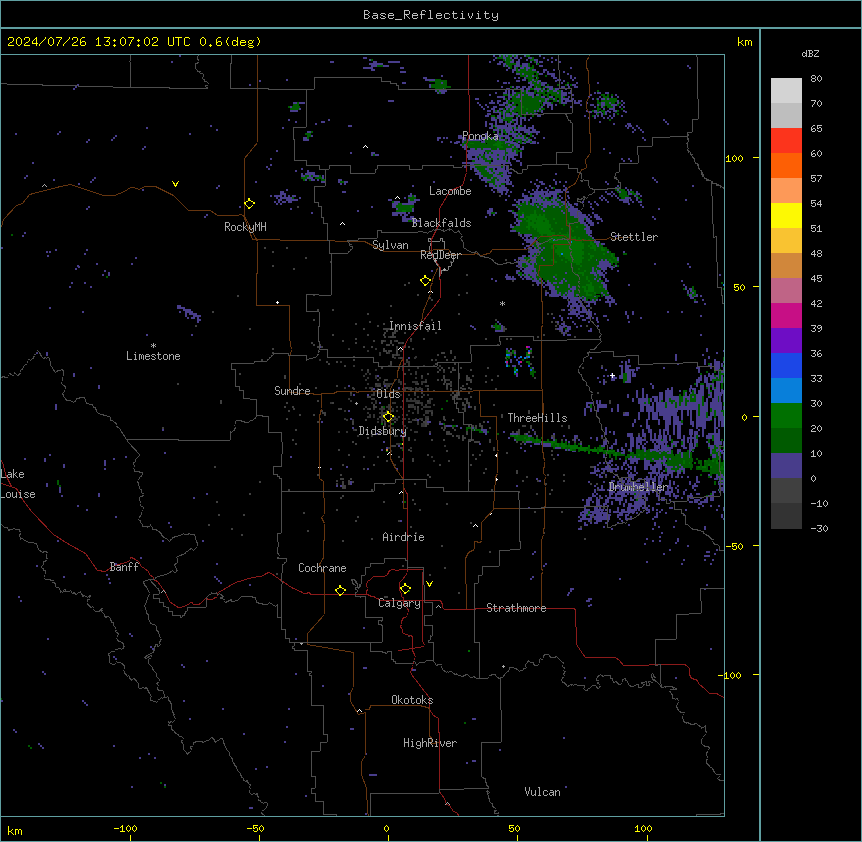Screen dimensions: 862x842
Task: Click the Innisfail label
Action: point(415,326)
